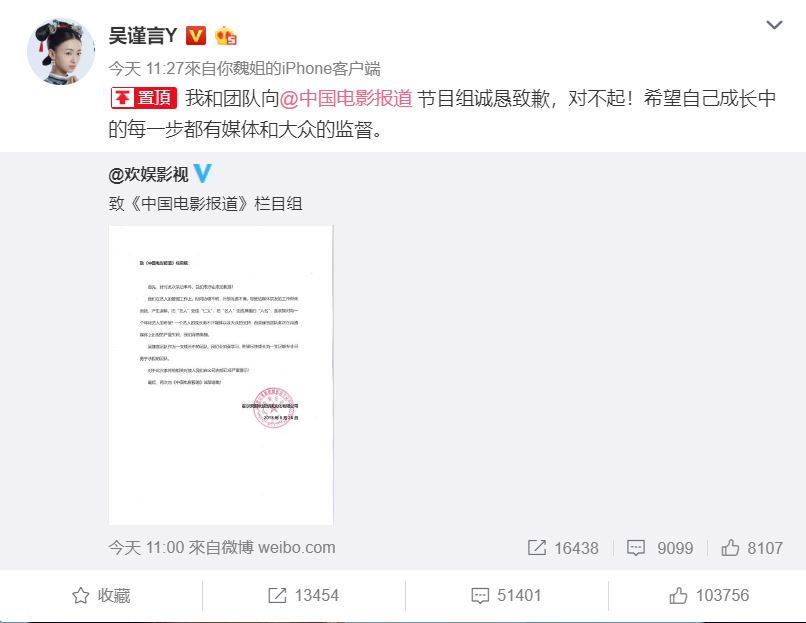Open the @欢娱影视 account link
Viewport: 806px width, 623px height.
tap(149, 175)
